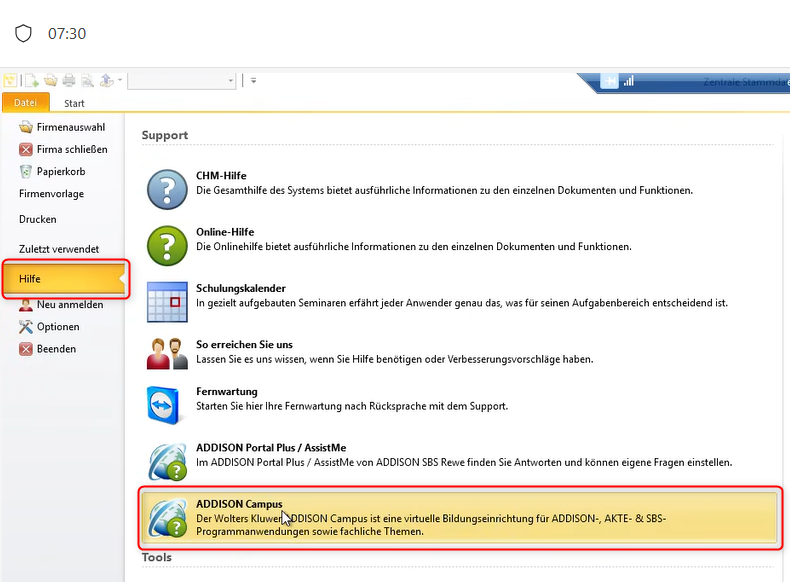790x582 pixels.
Task: Click the new document icon with green plus
Action: point(32,81)
